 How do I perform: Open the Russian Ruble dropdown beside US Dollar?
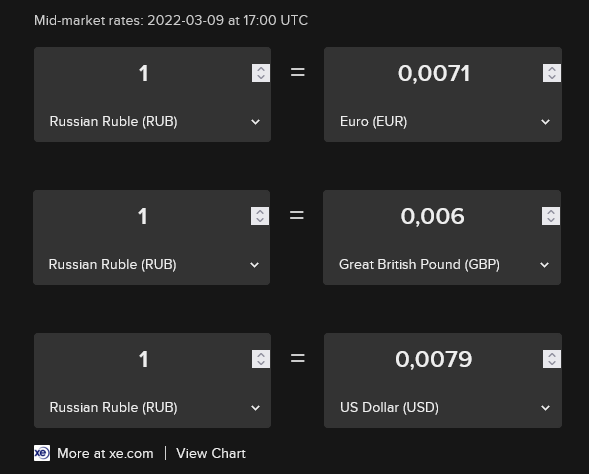153,408
